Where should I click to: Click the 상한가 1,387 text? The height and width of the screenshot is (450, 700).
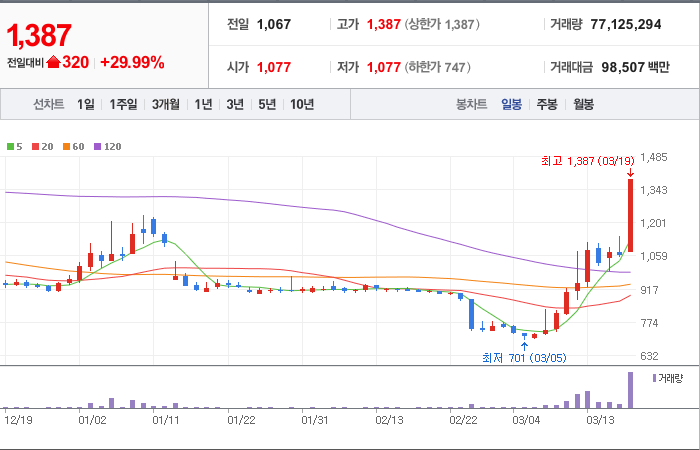tap(442, 24)
